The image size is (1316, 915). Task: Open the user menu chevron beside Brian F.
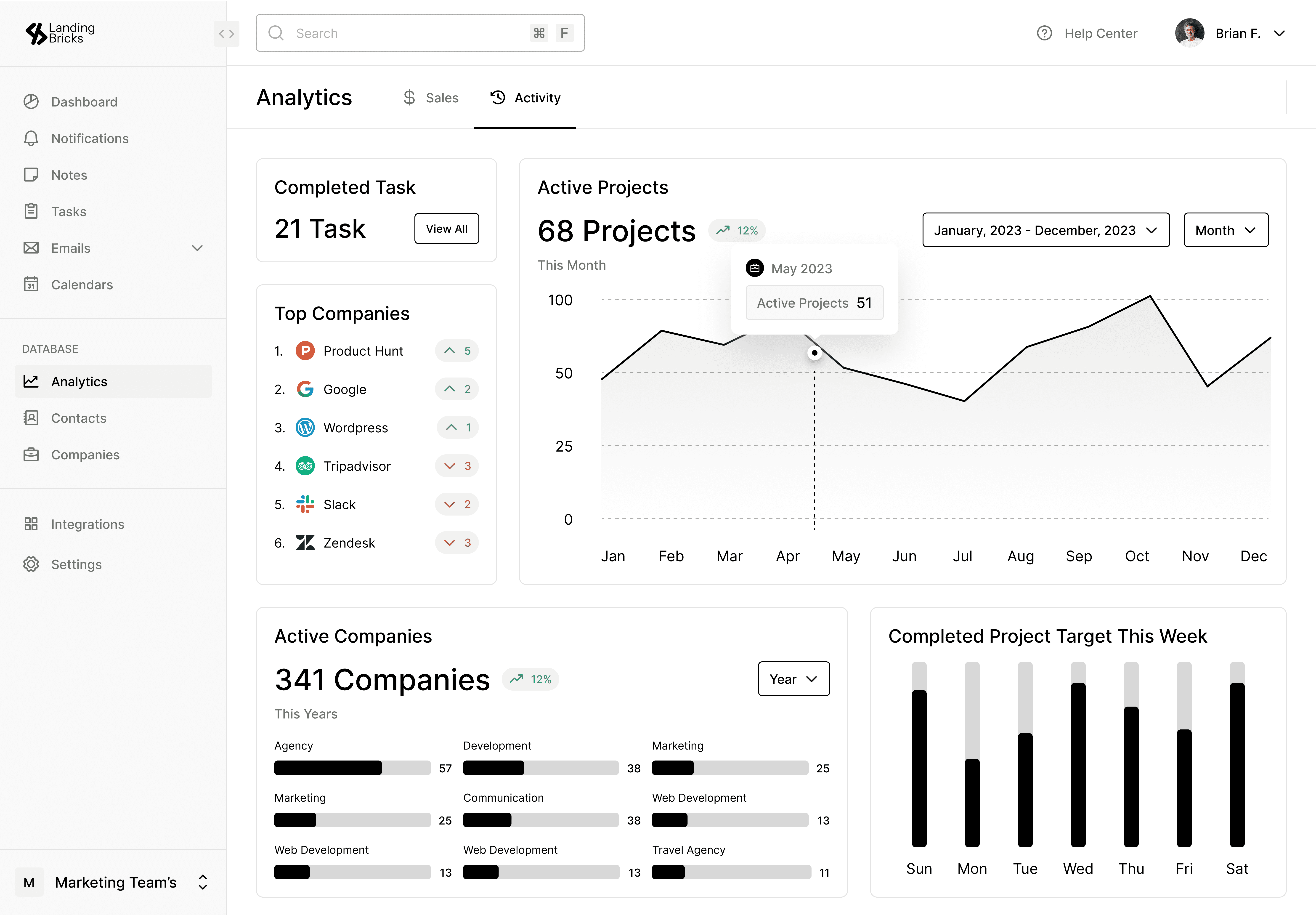[1279, 34]
